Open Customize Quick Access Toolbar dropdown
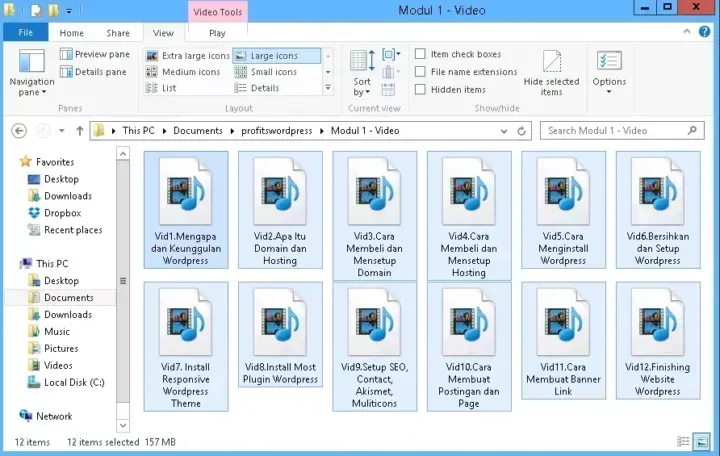The image size is (720, 456). click(69, 11)
